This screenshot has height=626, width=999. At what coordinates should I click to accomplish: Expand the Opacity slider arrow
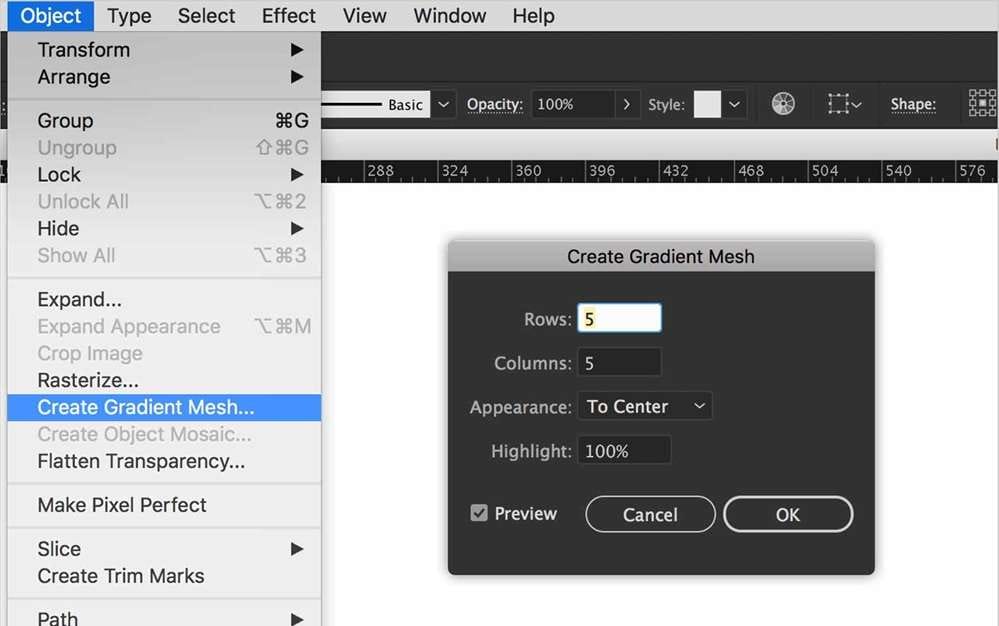point(626,104)
